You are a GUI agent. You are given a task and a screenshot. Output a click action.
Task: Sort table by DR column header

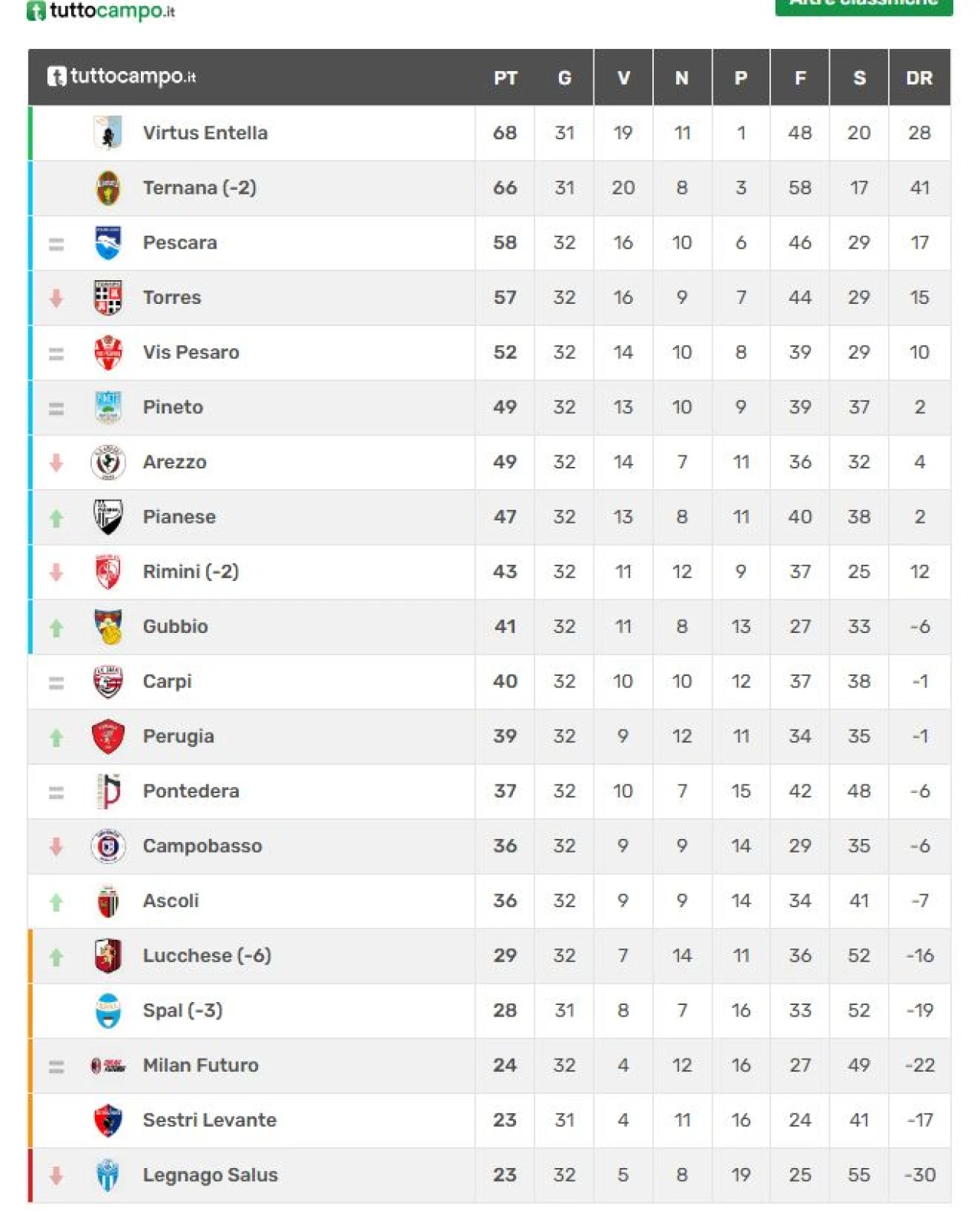coord(919,78)
